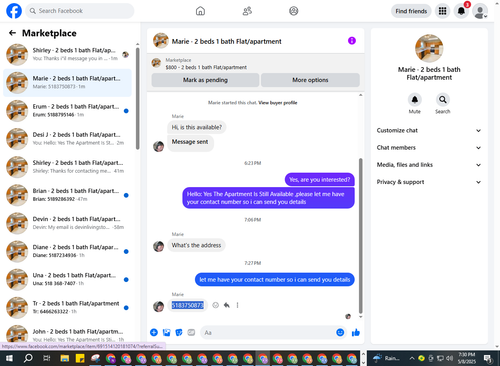Expand Customize chat section
500x366 pixels.
pyautogui.click(x=429, y=130)
